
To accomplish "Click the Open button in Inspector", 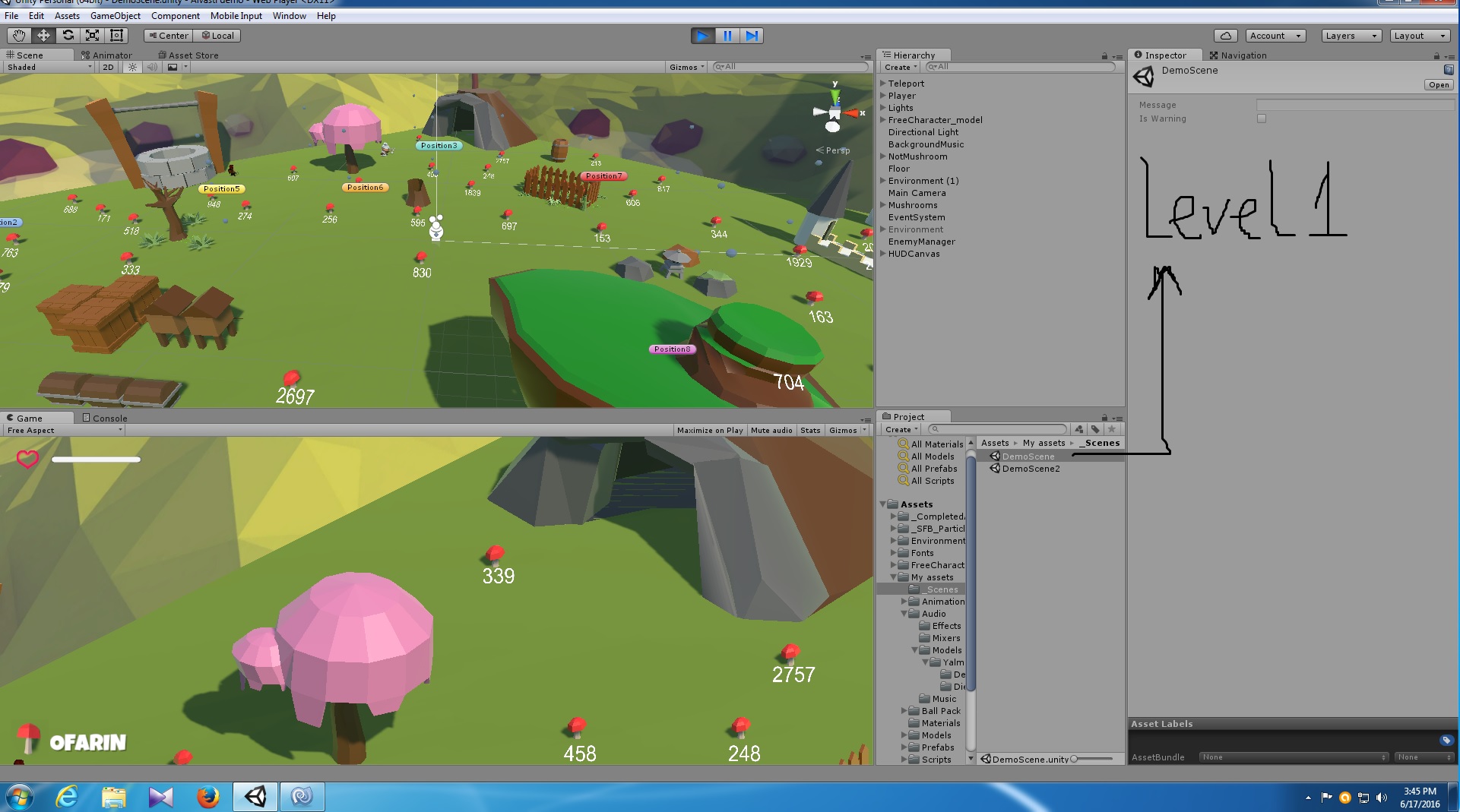I will 1438,85.
